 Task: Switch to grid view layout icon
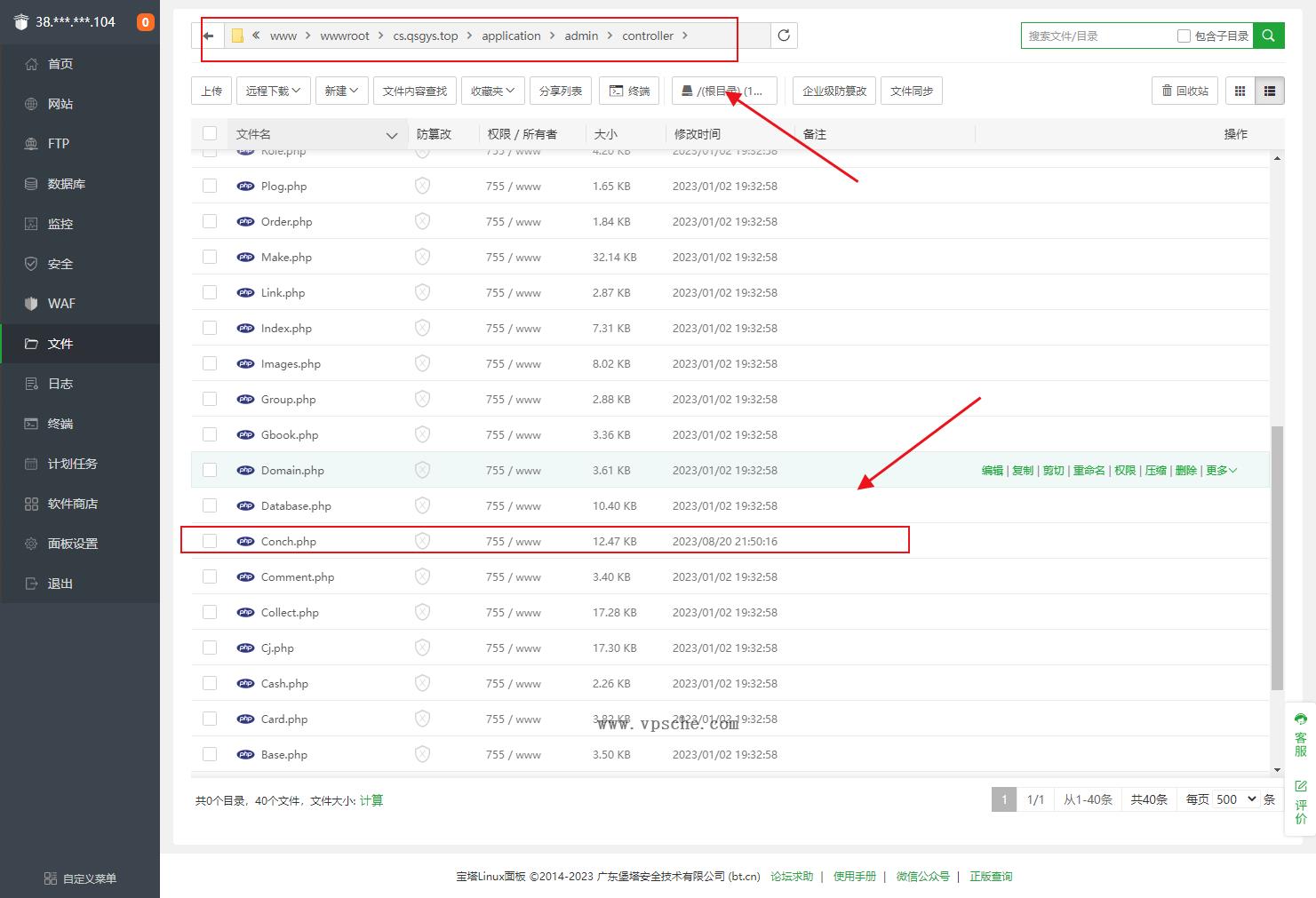tap(1240, 91)
